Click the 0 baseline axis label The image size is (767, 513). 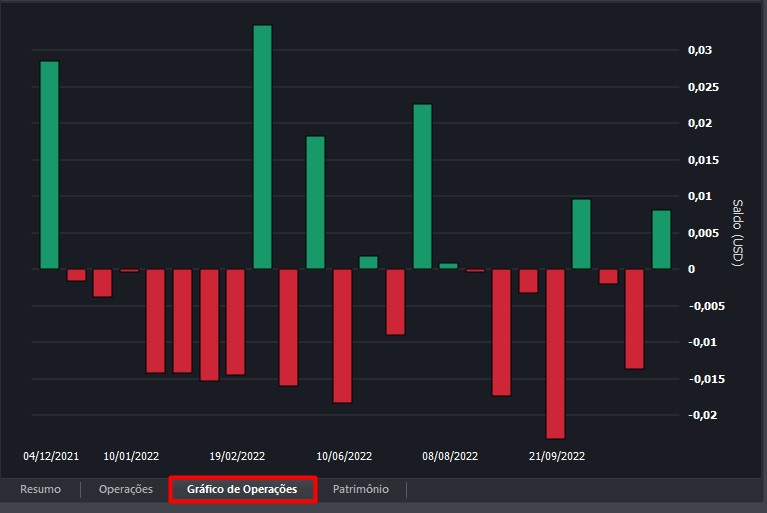click(691, 269)
